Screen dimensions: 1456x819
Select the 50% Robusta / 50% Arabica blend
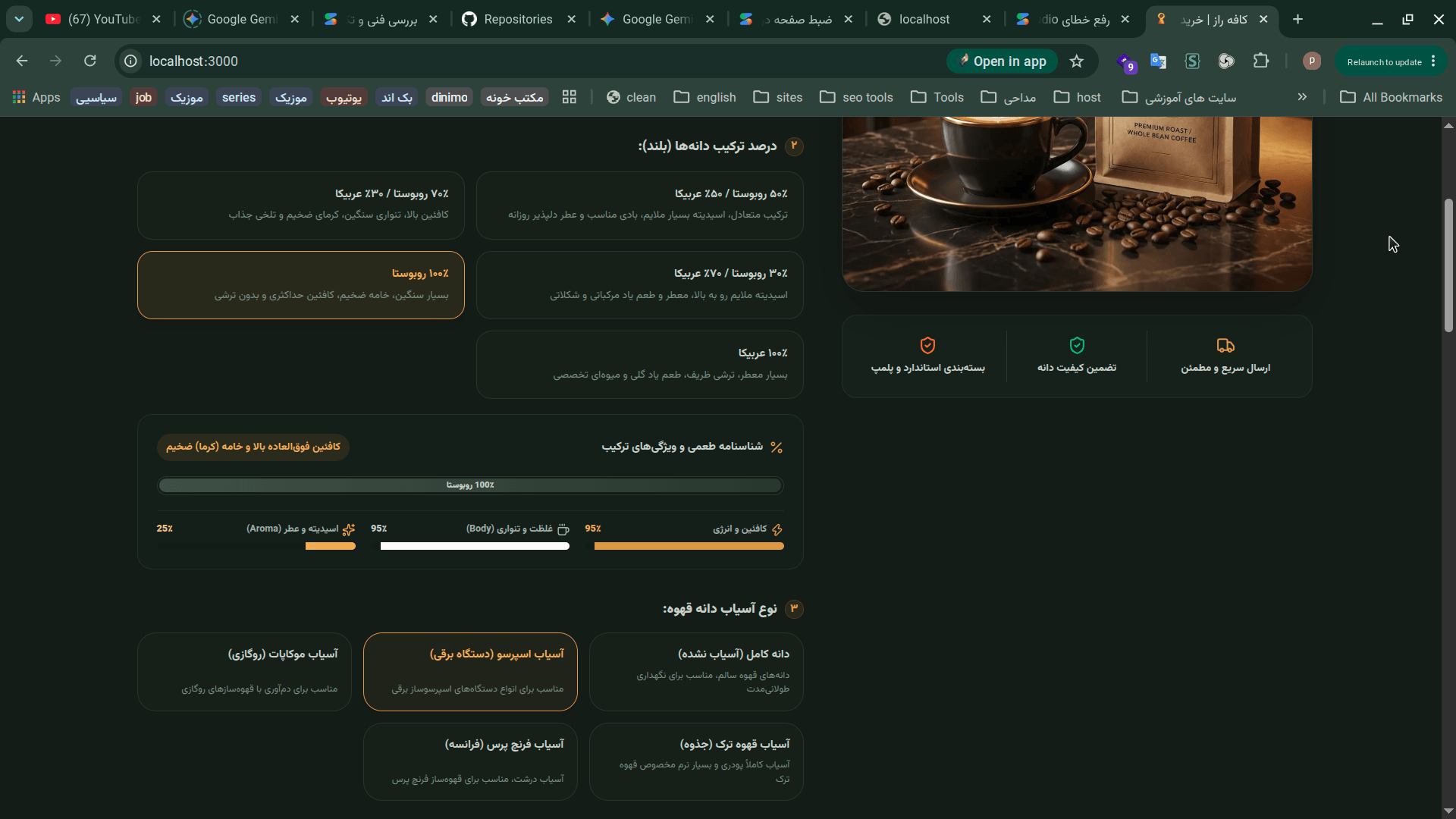pyautogui.click(x=640, y=206)
